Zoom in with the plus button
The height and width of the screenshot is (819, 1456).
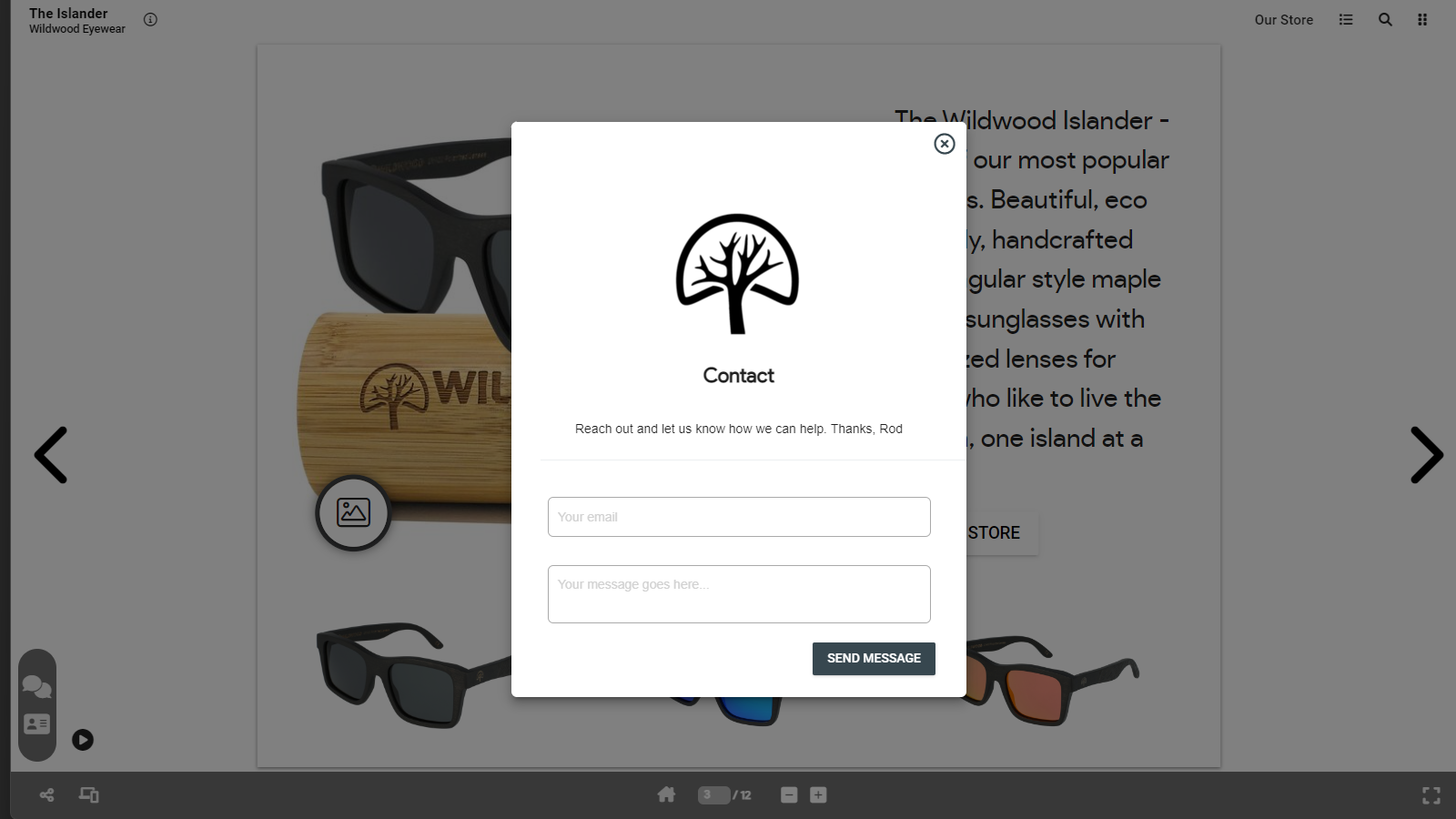[x=818, y=795]
